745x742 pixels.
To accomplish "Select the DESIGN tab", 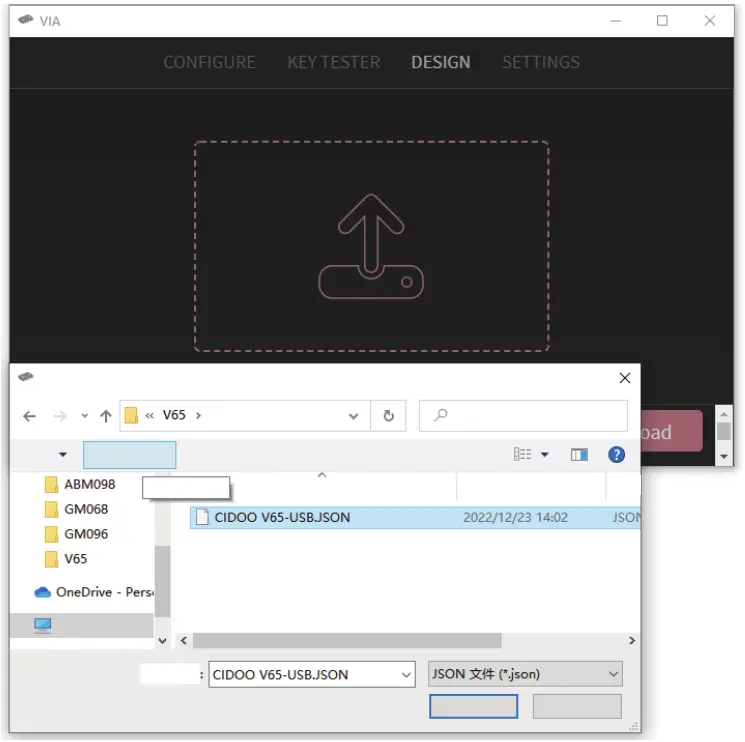I will [x=440, y=62].
